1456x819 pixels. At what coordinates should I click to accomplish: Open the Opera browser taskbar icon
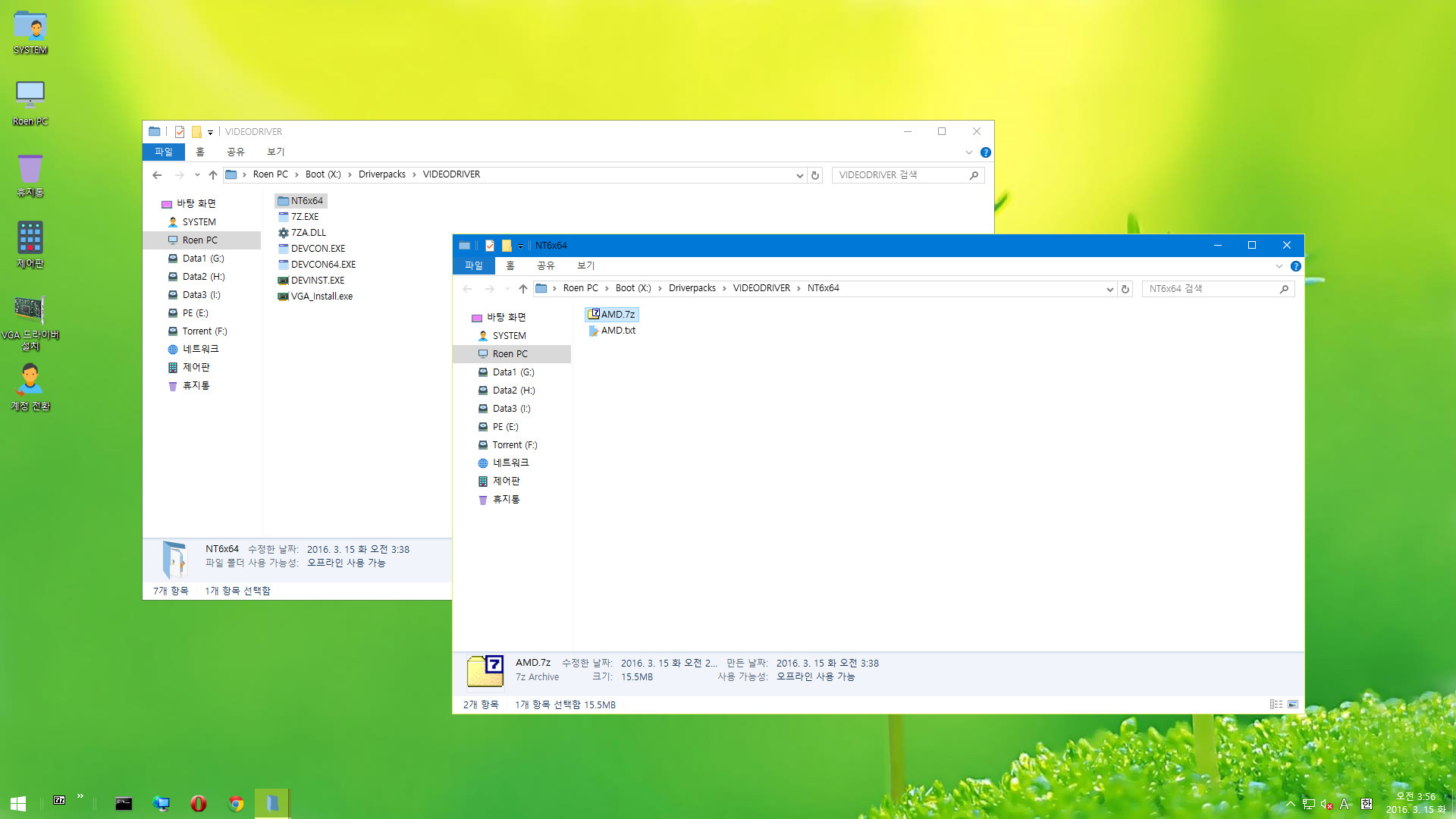(x=199, y=803)
